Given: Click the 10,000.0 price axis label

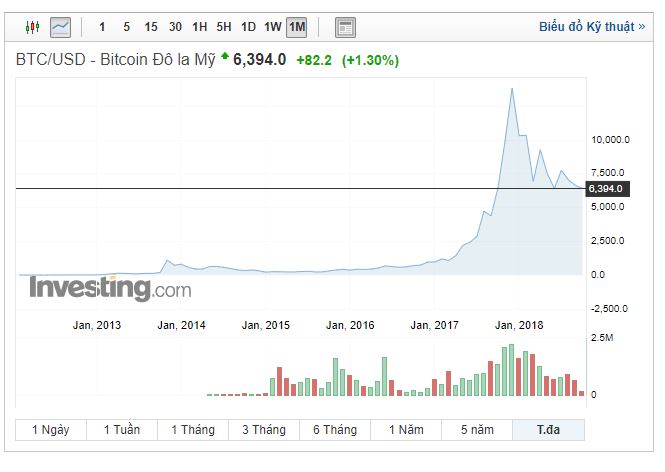Looking at the screenshot, I should [x=610, y=140].
